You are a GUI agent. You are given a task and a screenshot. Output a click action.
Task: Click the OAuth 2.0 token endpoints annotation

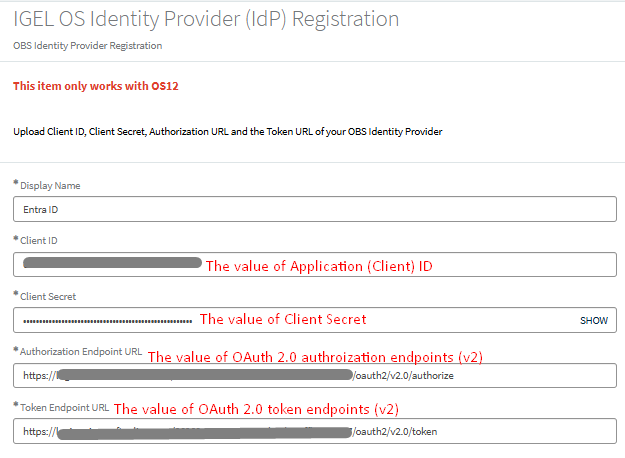(x=260, y=409)
